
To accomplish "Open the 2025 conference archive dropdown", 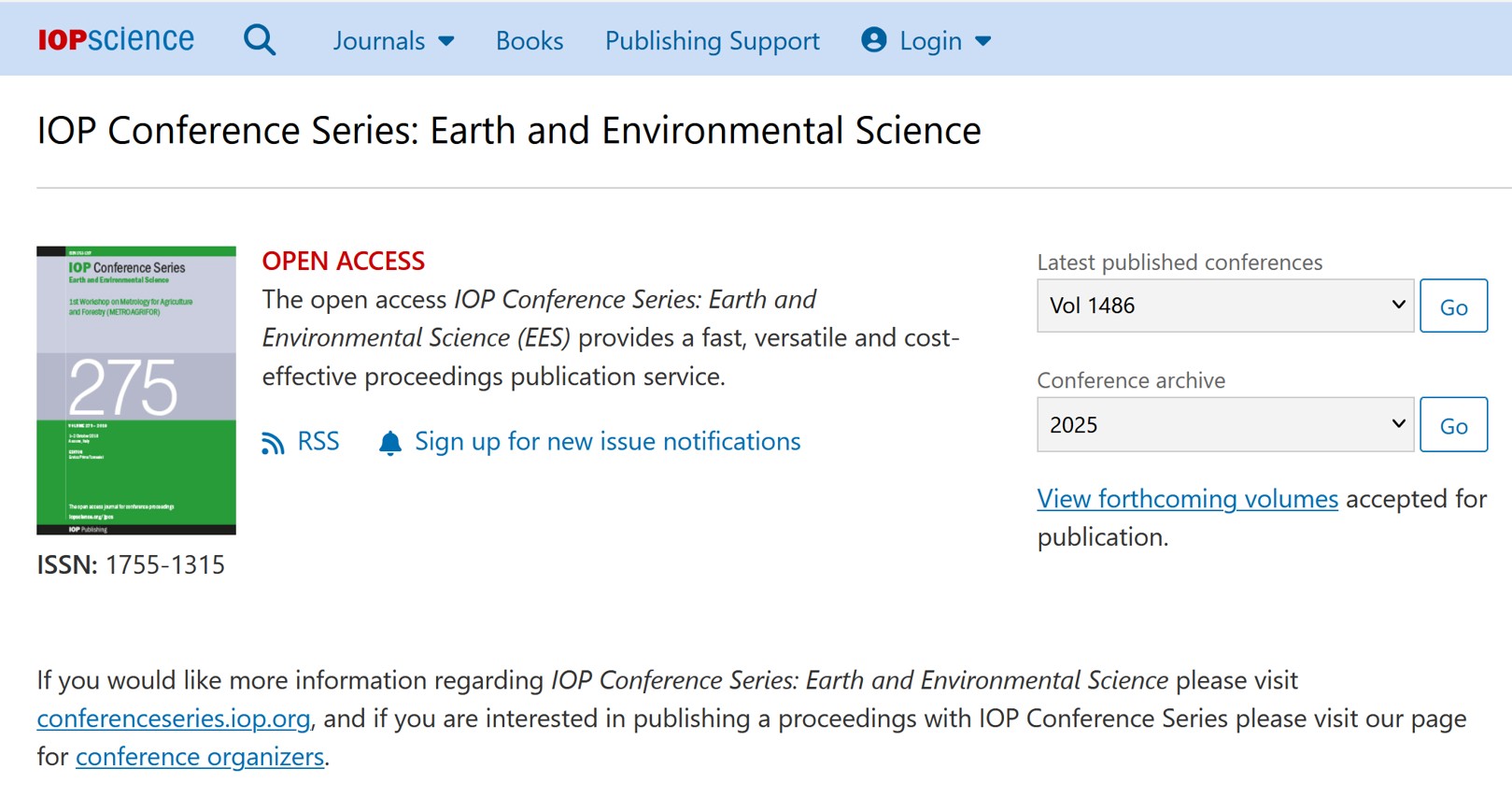I will tap(1224, 425).
